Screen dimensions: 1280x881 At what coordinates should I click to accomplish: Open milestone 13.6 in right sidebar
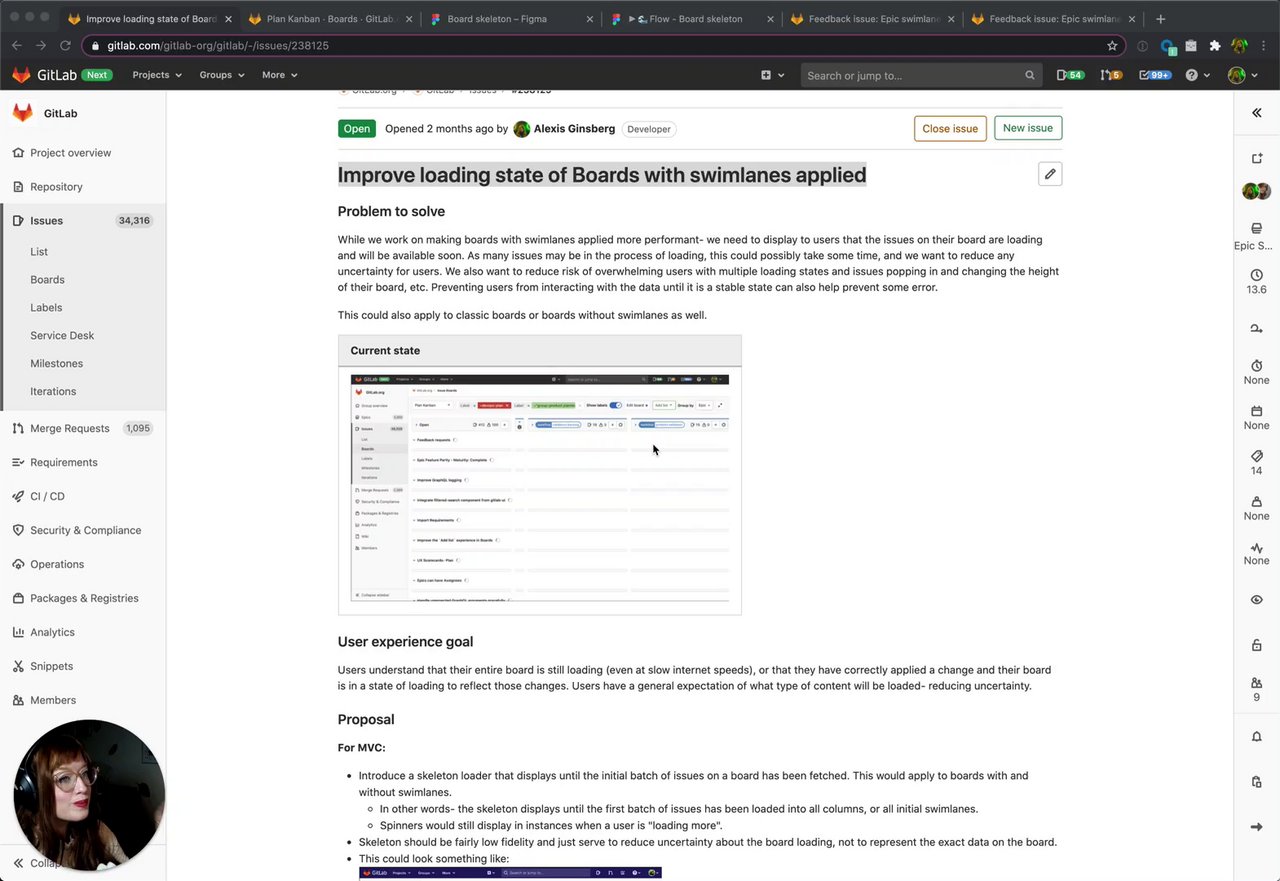pos(1257,281)
